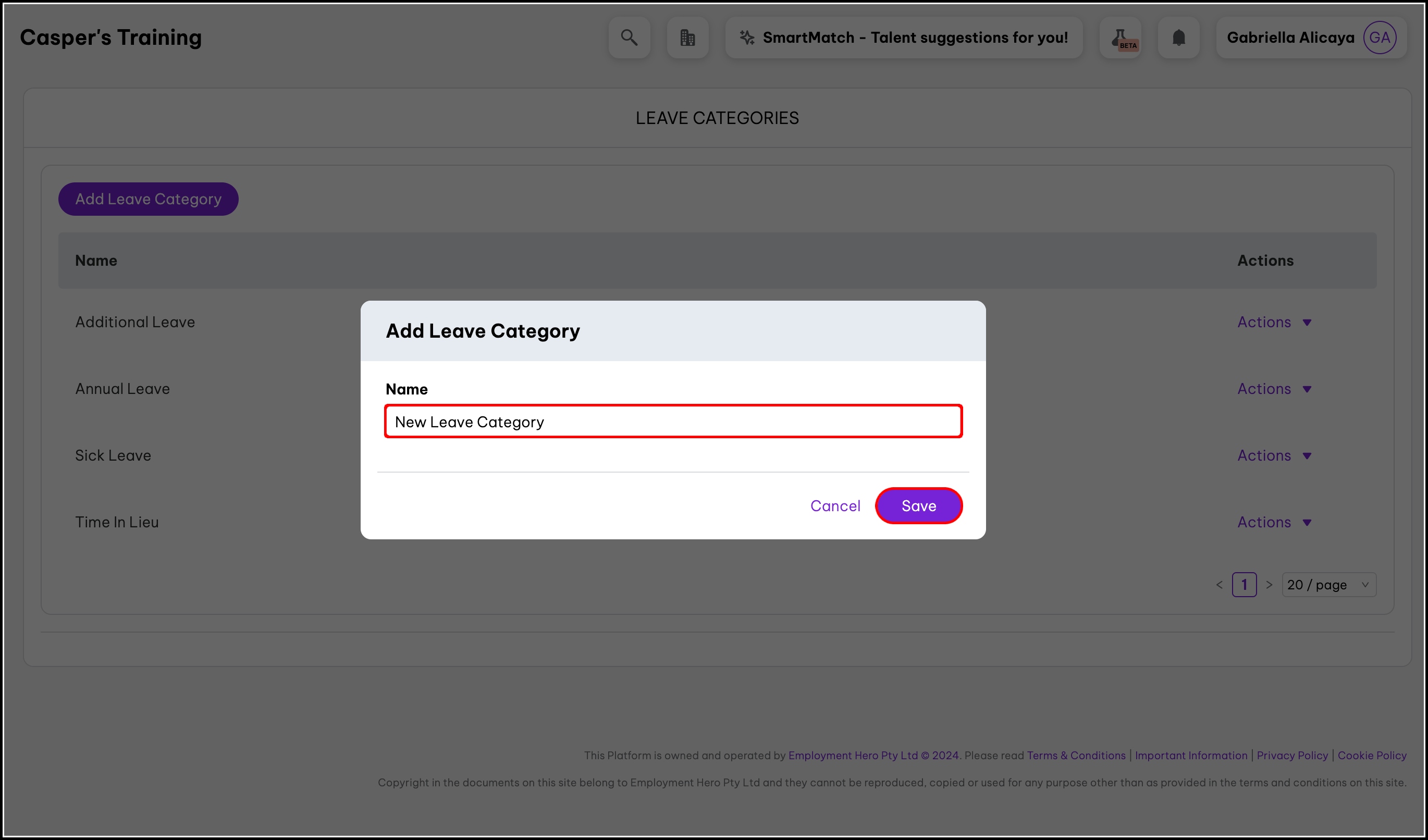Viewport: 1428px width, 840px height.
Task: Cancel the Add Leave Category dialog
Action: (835, 506)
